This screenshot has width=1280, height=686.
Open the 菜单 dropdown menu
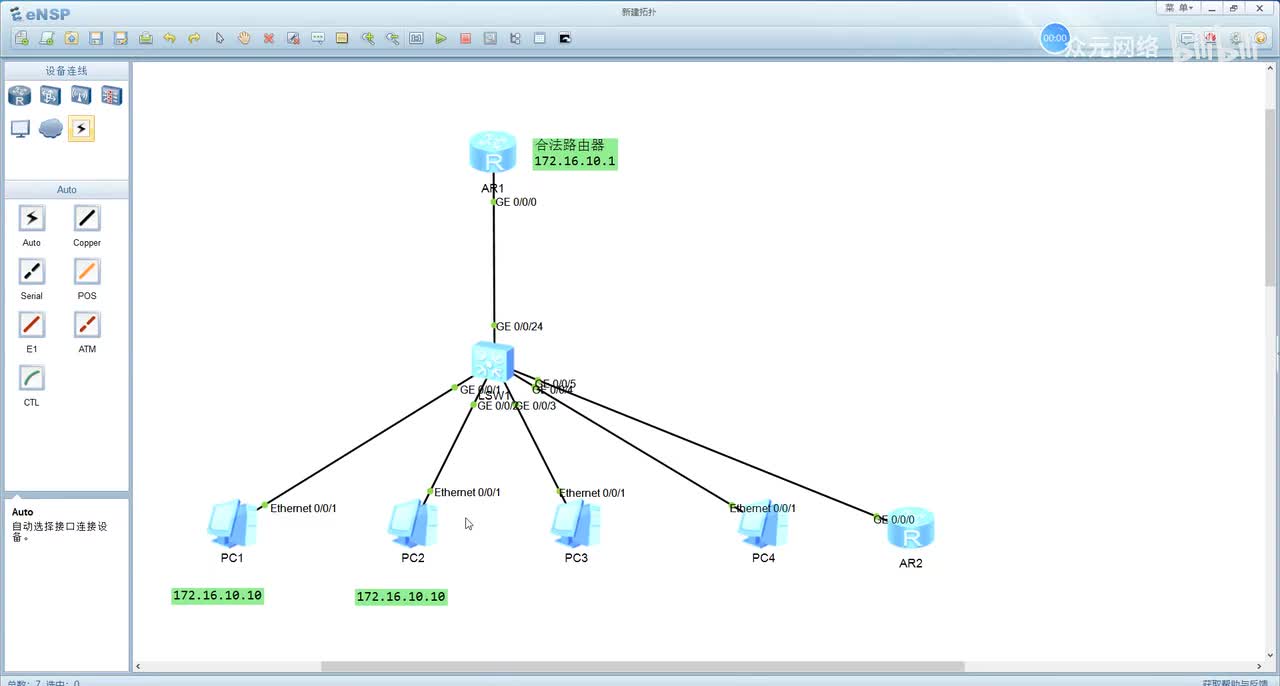coord(1179,8)
